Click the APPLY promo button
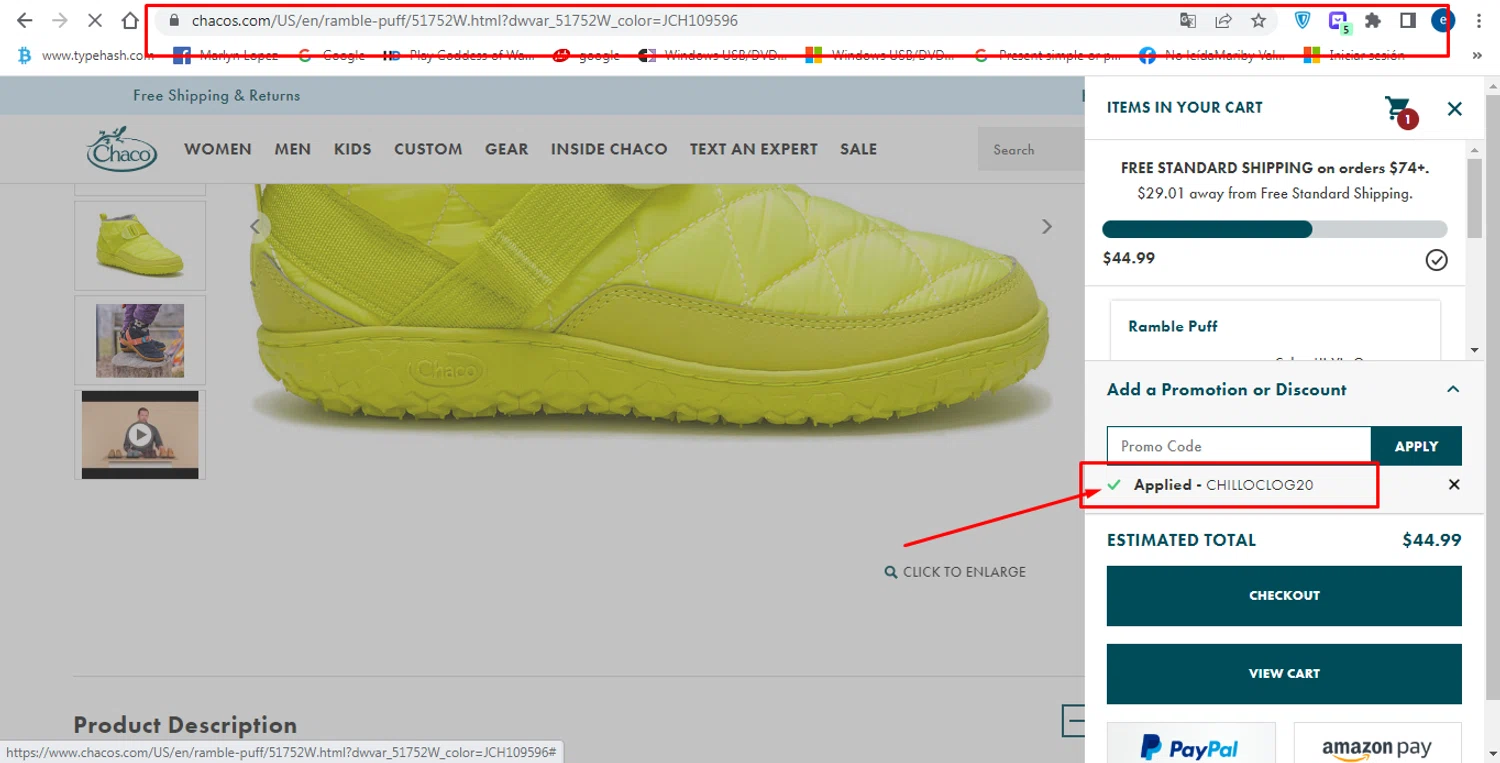Viewport: 1500px width, 763px height. click(x=1416, y=446)
